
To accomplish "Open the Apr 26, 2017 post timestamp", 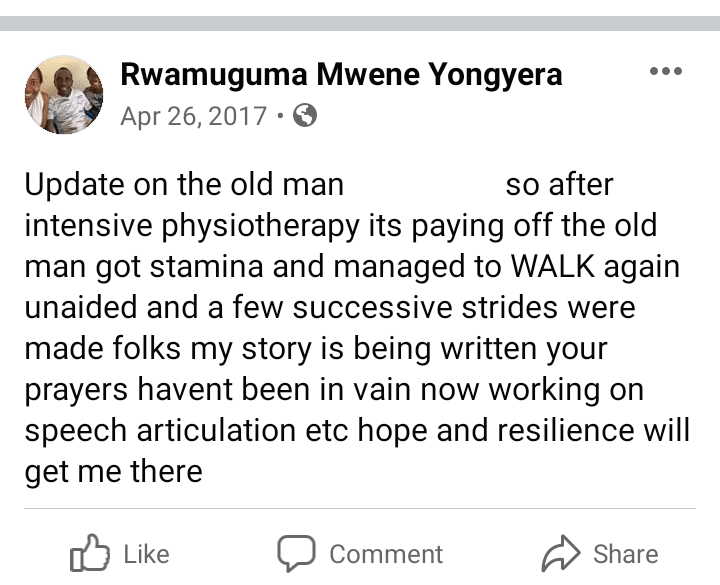I will click(x=193, y=116).
